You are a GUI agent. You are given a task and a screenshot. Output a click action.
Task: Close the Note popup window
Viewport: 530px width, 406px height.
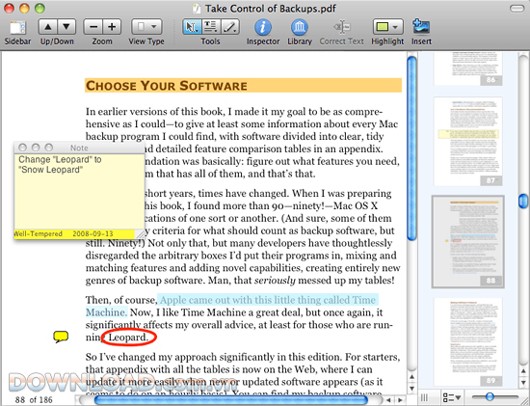(22, 147)
